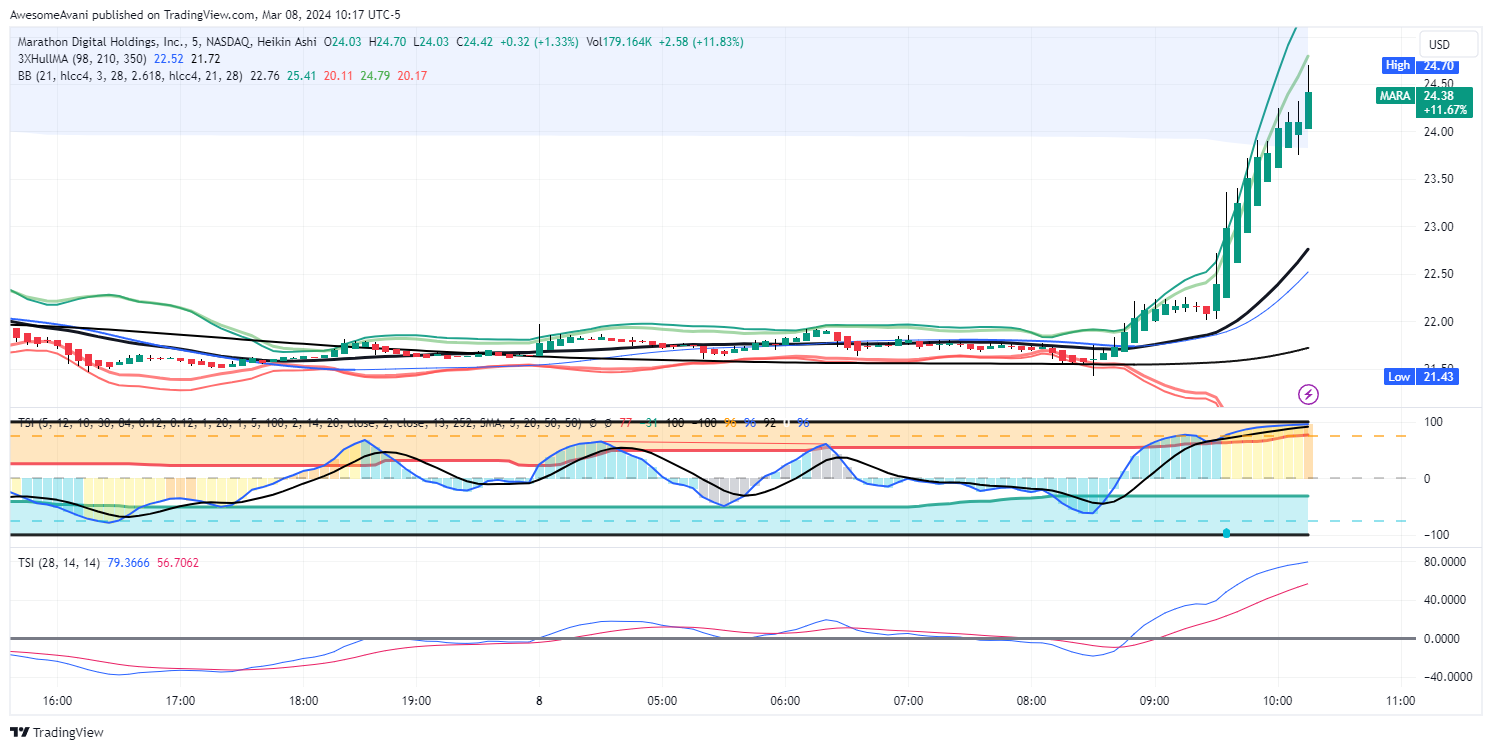The width and height of the screenshot is (1492, 750).
Task: Click the latest green Heikin Ashi candle
Action: pyautogui.click(x=1309, y=110)
